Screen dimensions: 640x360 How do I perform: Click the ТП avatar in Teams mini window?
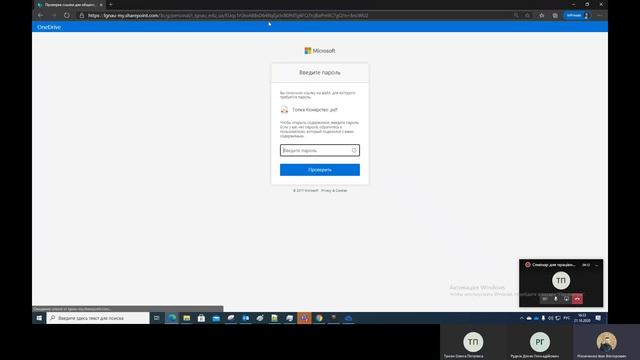561,280
